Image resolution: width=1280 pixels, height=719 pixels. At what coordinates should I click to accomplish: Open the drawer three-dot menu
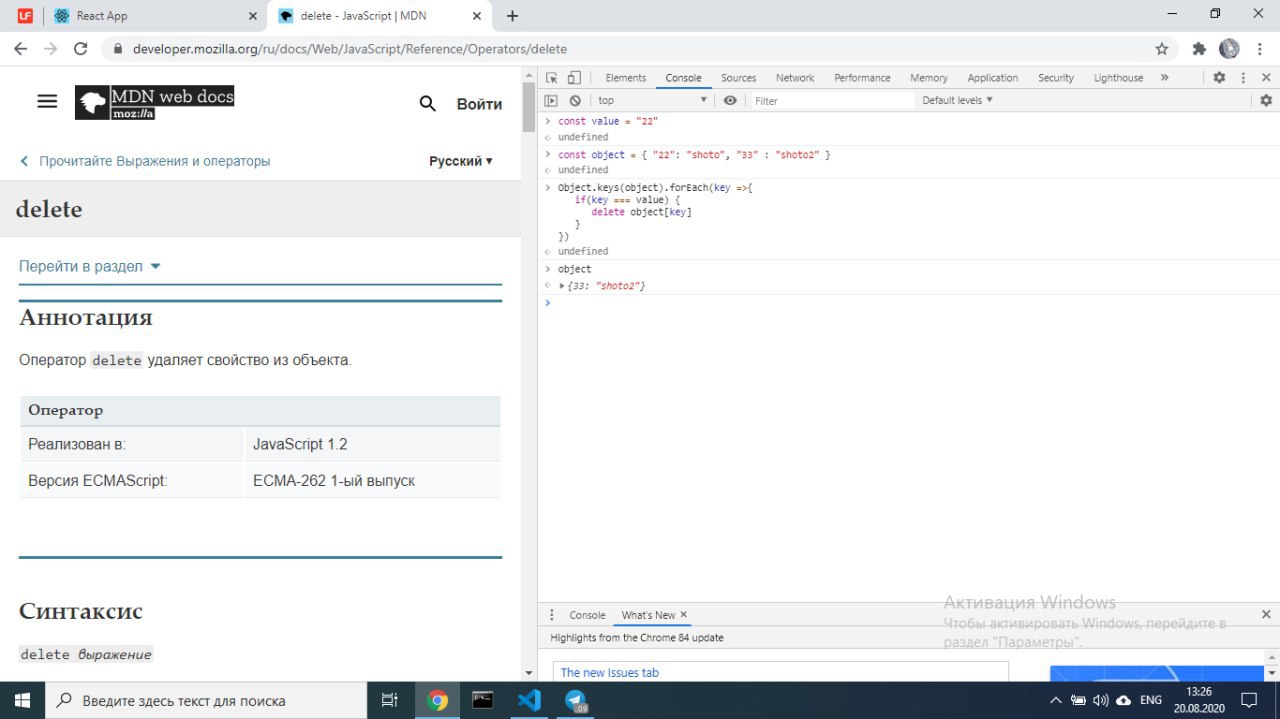(551, 615)
